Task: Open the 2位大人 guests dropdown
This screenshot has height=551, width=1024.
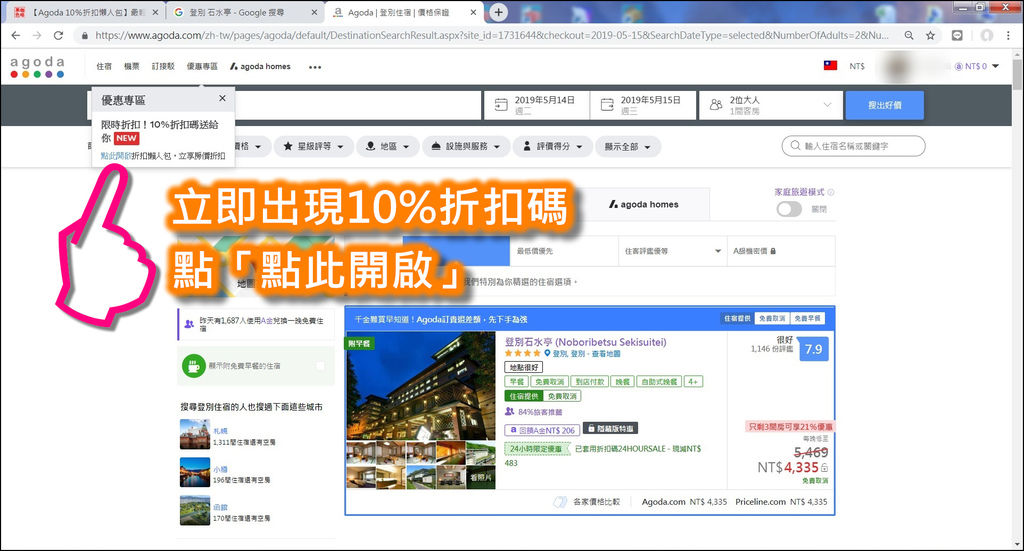Action: coord(771,104)
